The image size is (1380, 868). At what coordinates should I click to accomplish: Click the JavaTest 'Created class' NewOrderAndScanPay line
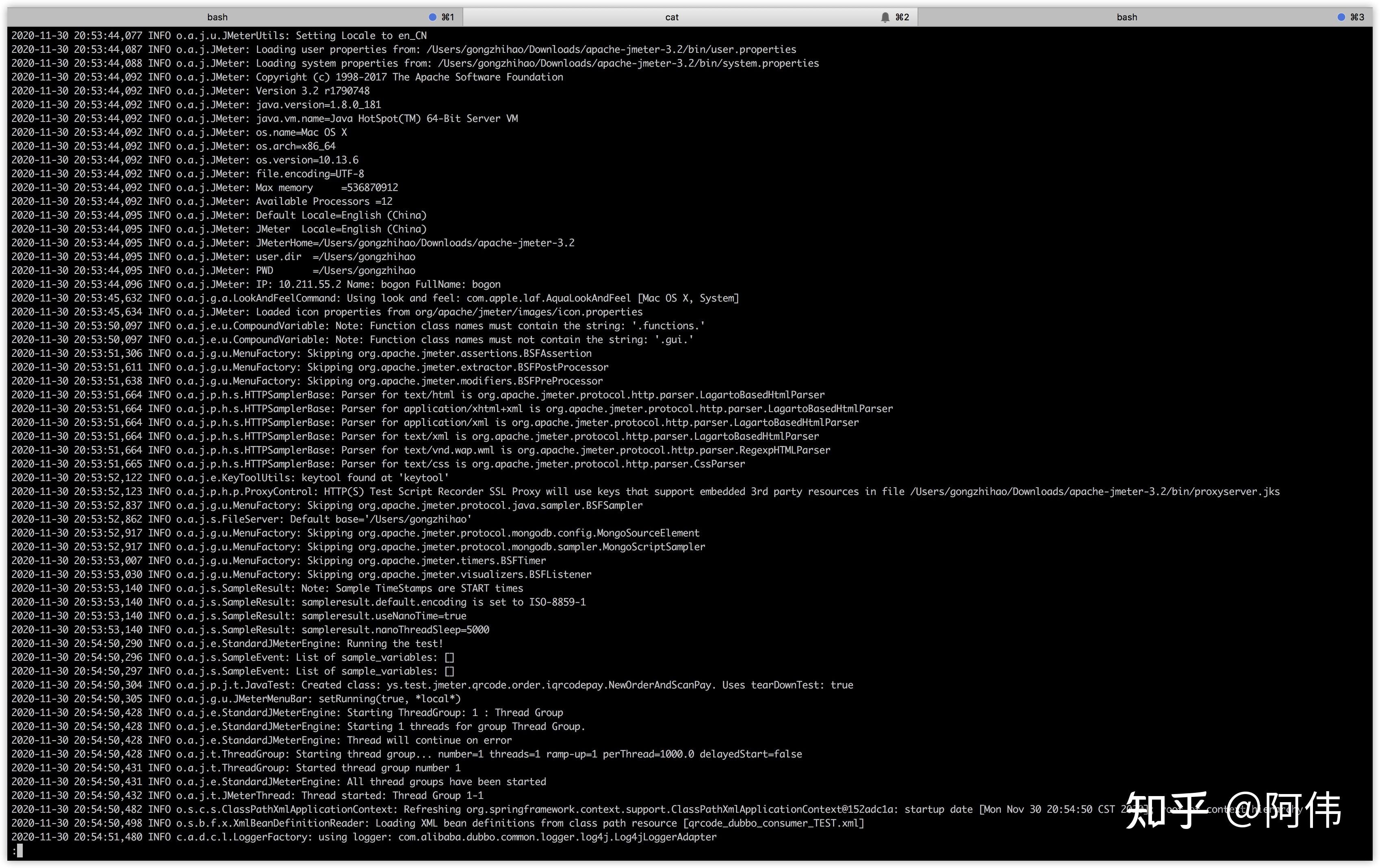[x=432, y=685]
